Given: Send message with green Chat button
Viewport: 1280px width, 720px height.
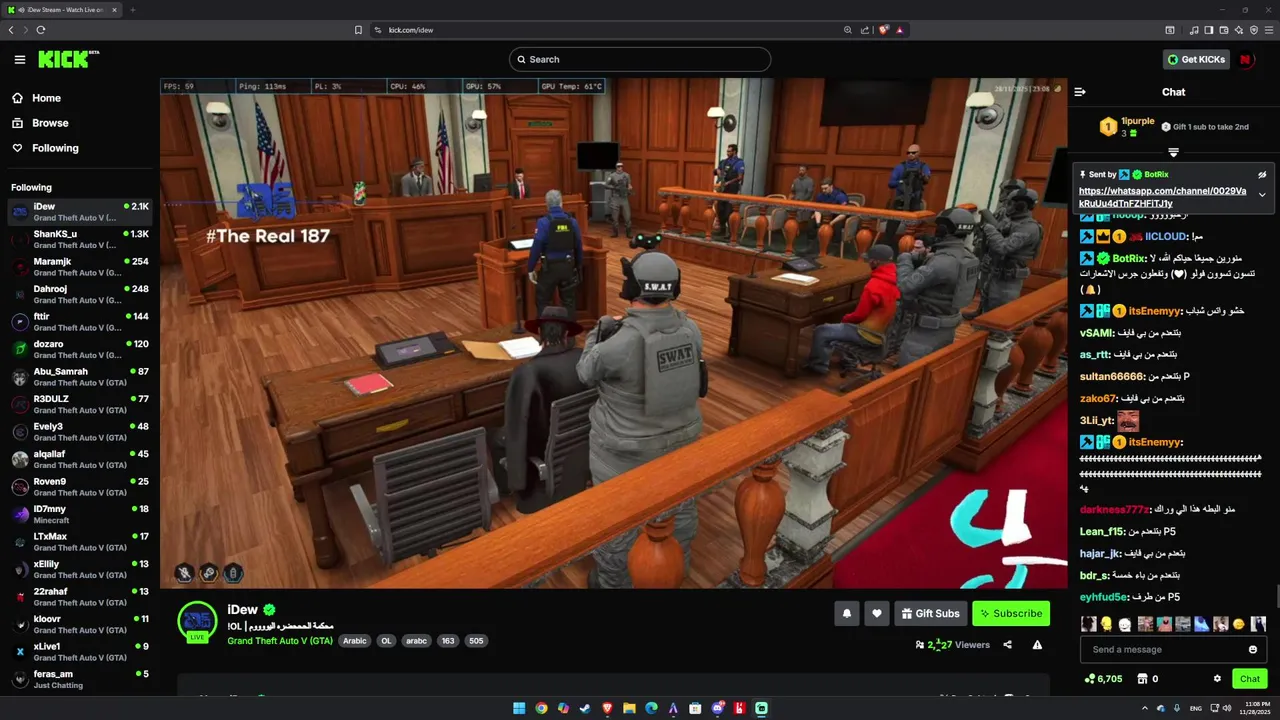Looking at the screenshot, I should [1250, 679].
